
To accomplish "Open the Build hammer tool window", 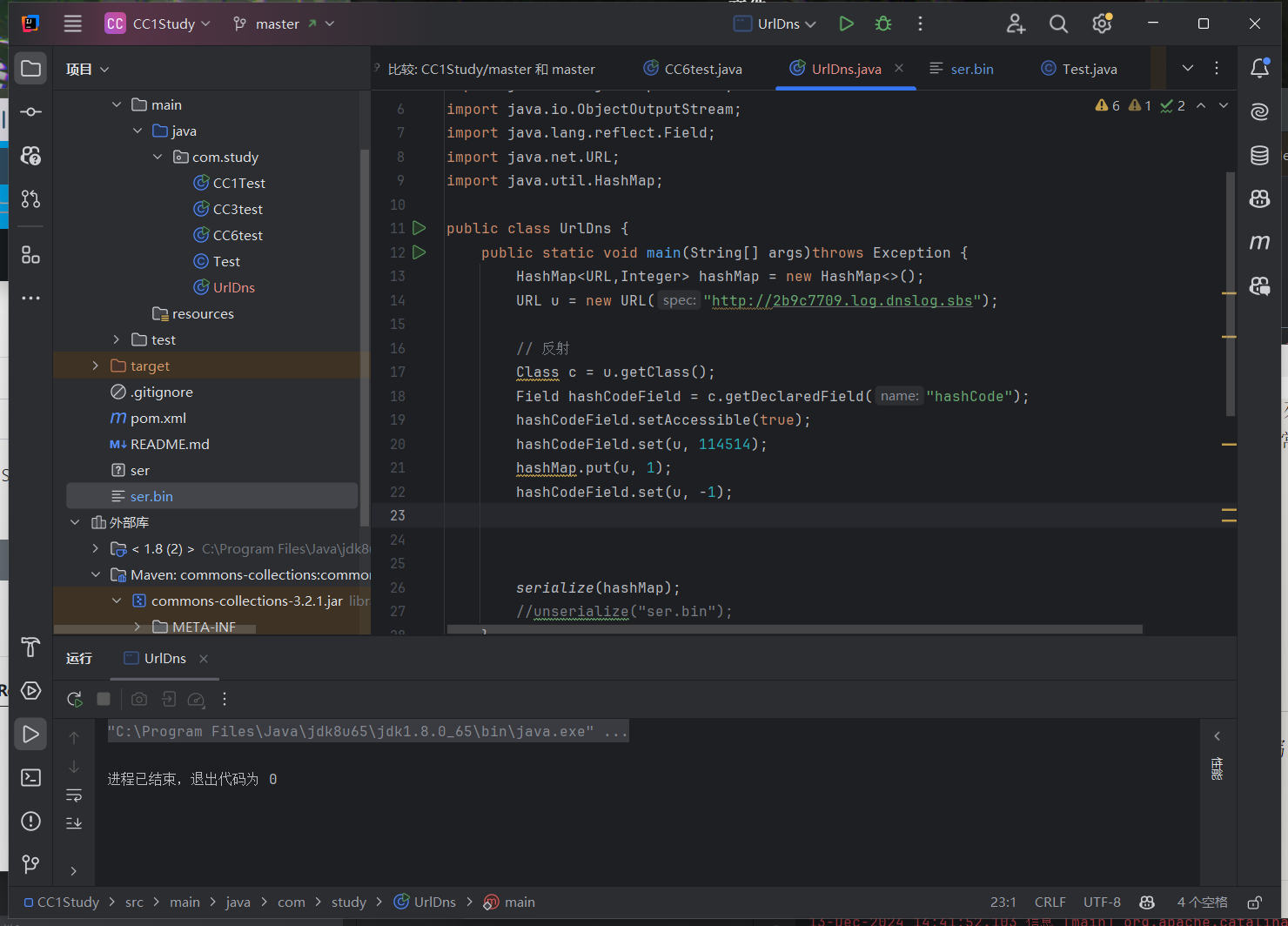I will pyautogui.click(x=30, y=647).
